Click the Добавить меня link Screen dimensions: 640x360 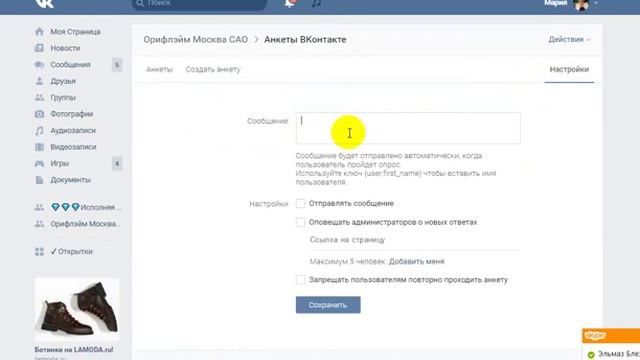416,262
